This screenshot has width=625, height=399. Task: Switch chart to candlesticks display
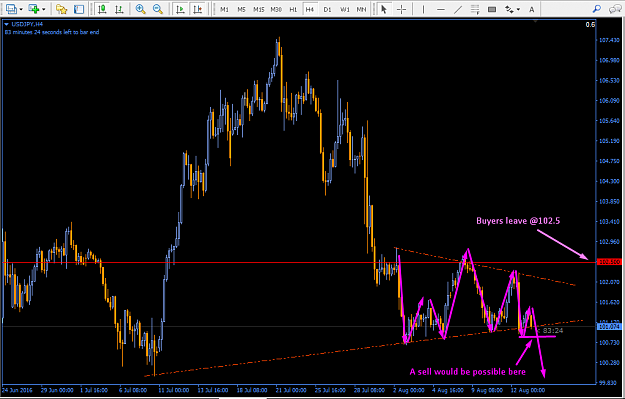point(102,9)
